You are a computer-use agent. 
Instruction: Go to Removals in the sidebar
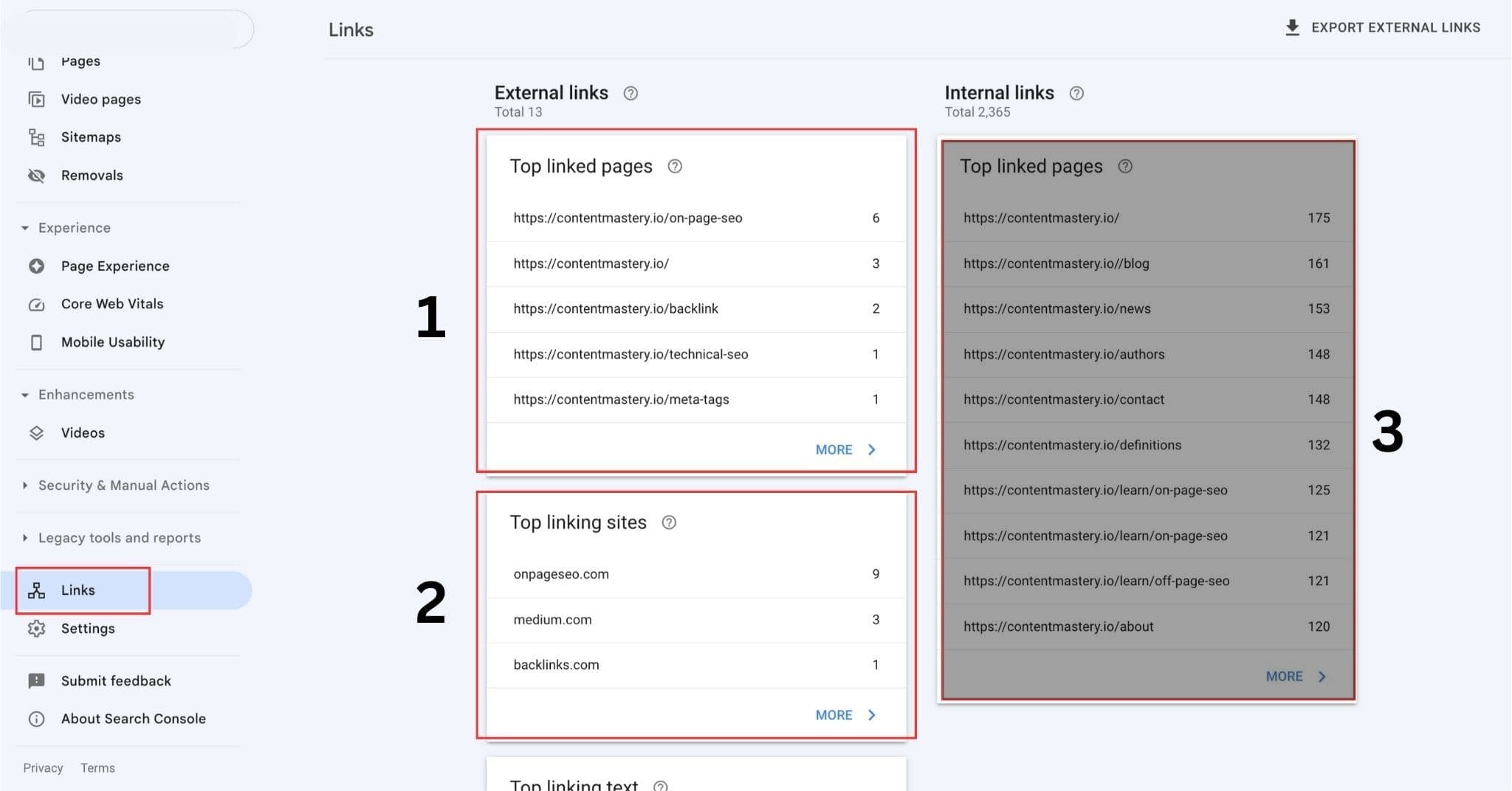(92, 176)
